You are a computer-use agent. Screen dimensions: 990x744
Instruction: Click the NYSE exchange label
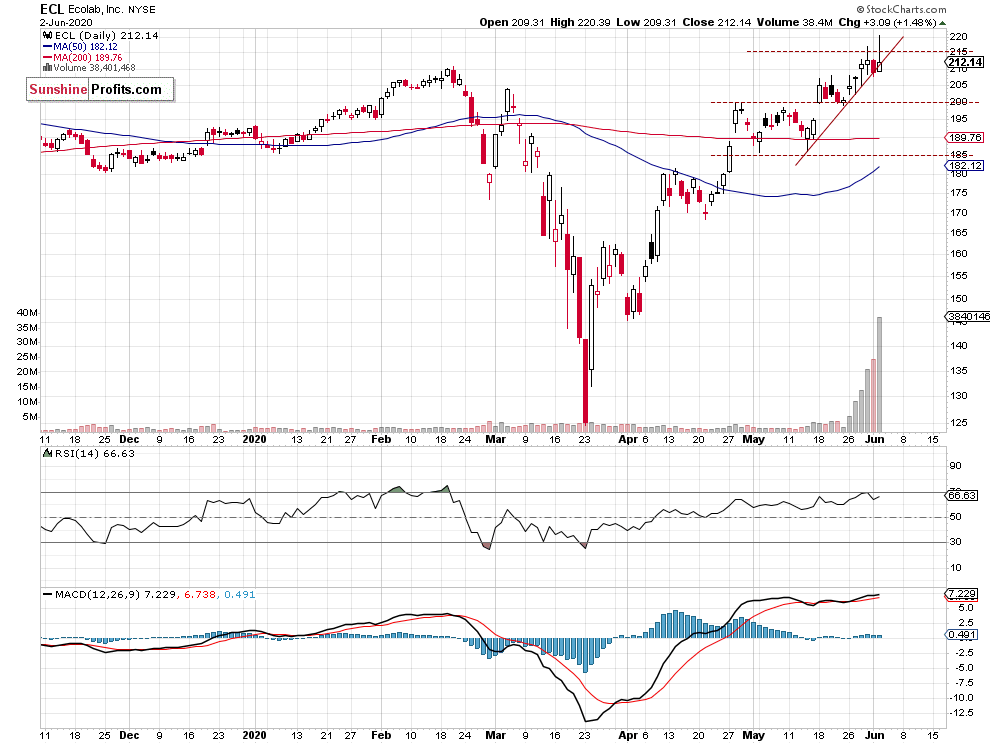click(x=141, y=9)
